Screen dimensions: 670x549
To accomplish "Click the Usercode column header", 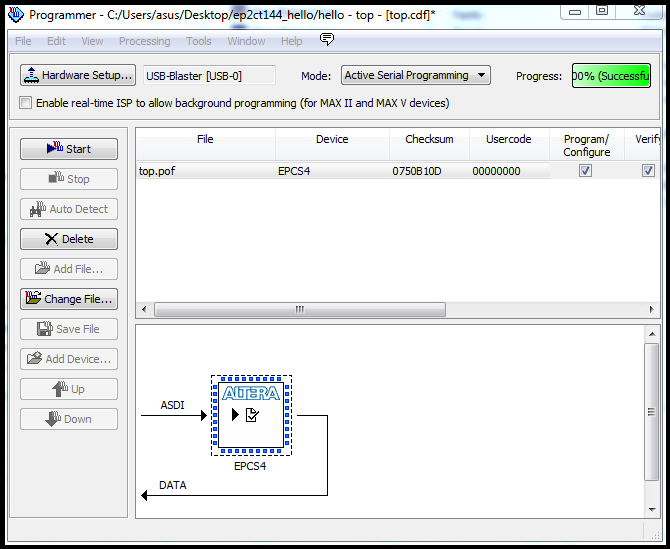I will pyautogui.click(x=509, y=144).
